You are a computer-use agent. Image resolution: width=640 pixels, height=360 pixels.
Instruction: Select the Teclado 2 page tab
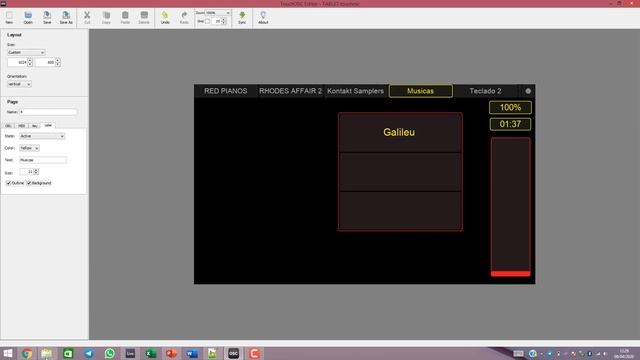pyautogui.click(x=485, y=91)
